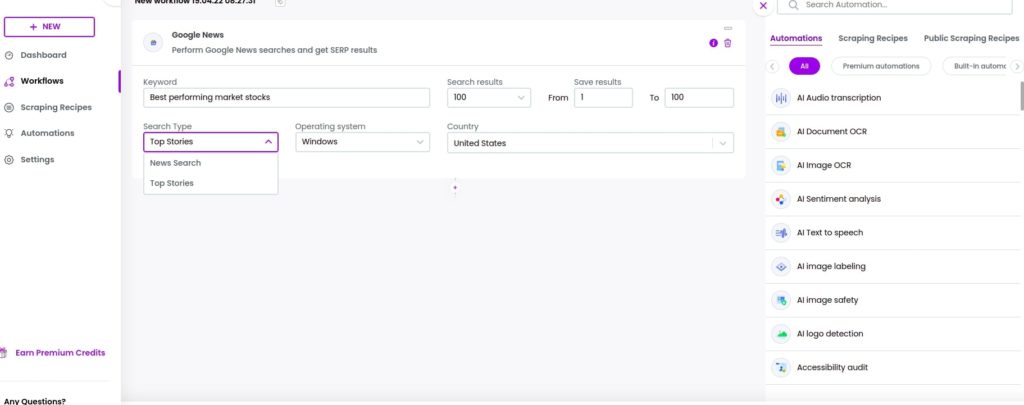Click the Dashboard sidebar icon
Image resolution: width=1024 pixels, height=405 pixels.
click(9, 56)
